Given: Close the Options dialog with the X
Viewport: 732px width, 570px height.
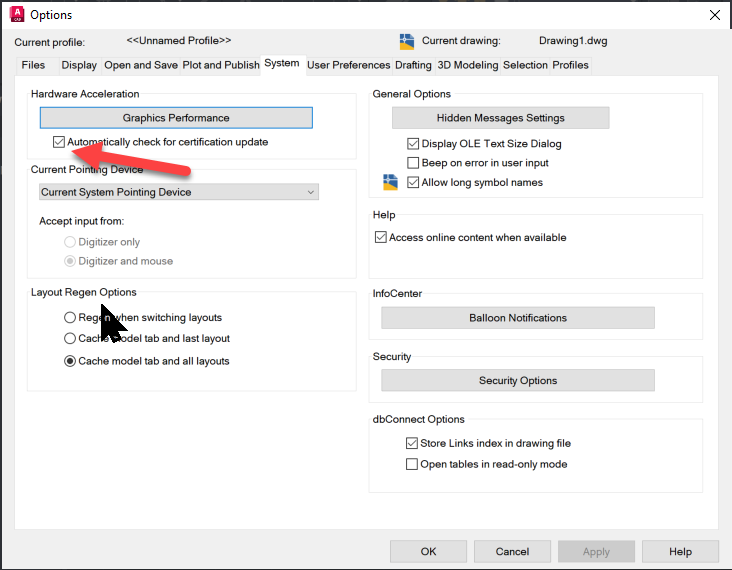Looking at the screenshot, I should click(x=714, y=15).
